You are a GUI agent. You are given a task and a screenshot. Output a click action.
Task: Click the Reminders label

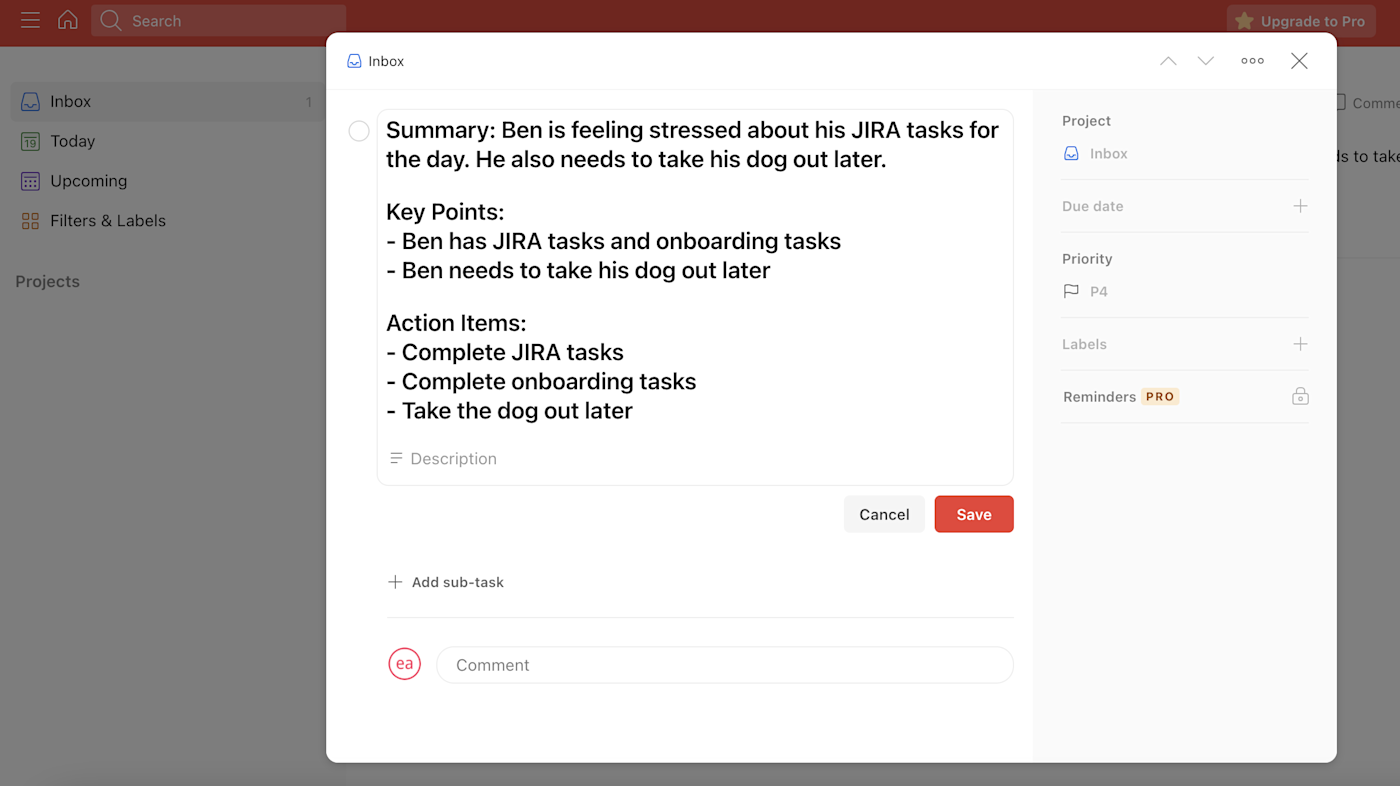tap(1099, 397)
